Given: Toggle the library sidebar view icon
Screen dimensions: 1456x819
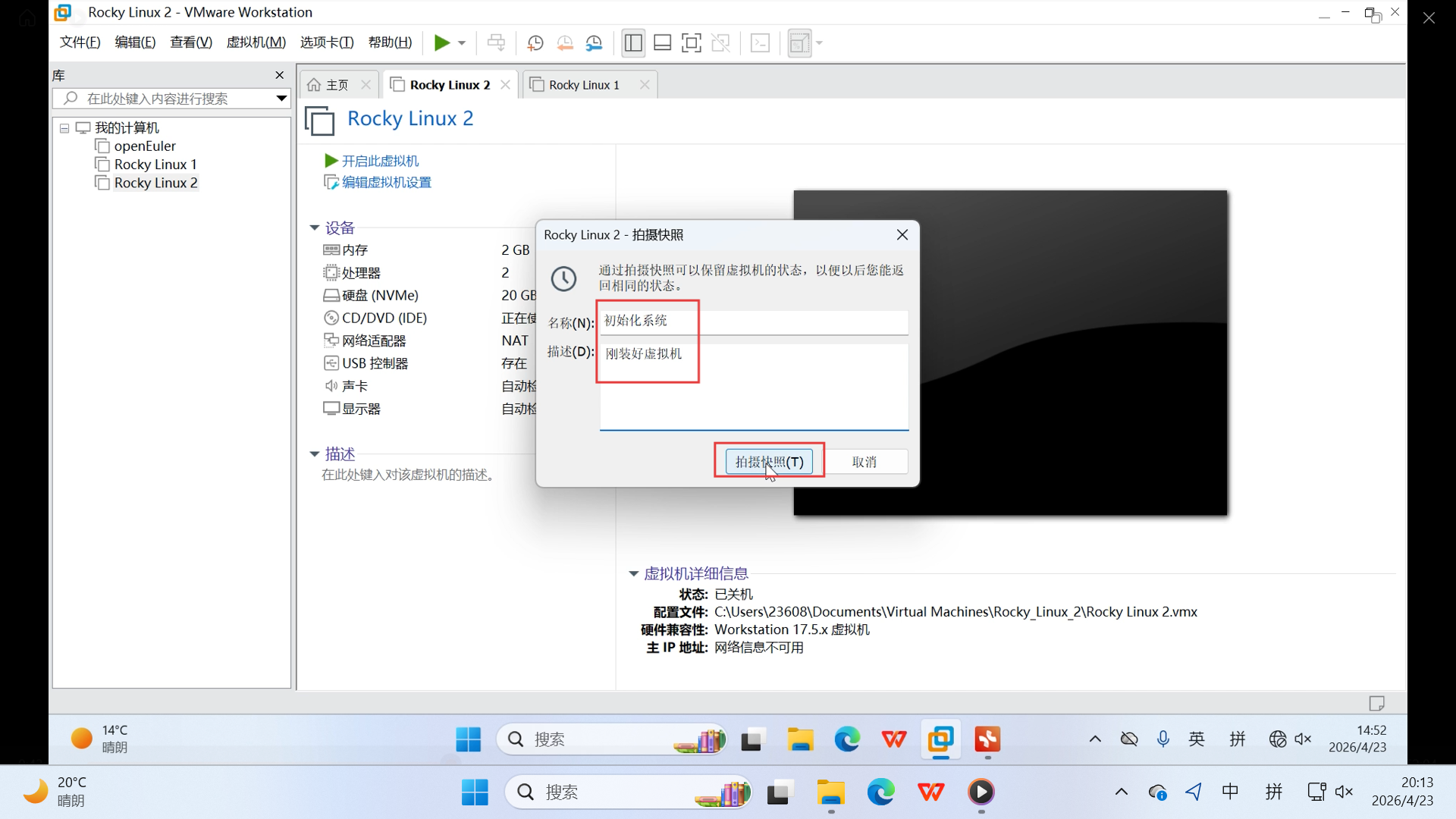Looking at the screenshot, I should 633,43.
